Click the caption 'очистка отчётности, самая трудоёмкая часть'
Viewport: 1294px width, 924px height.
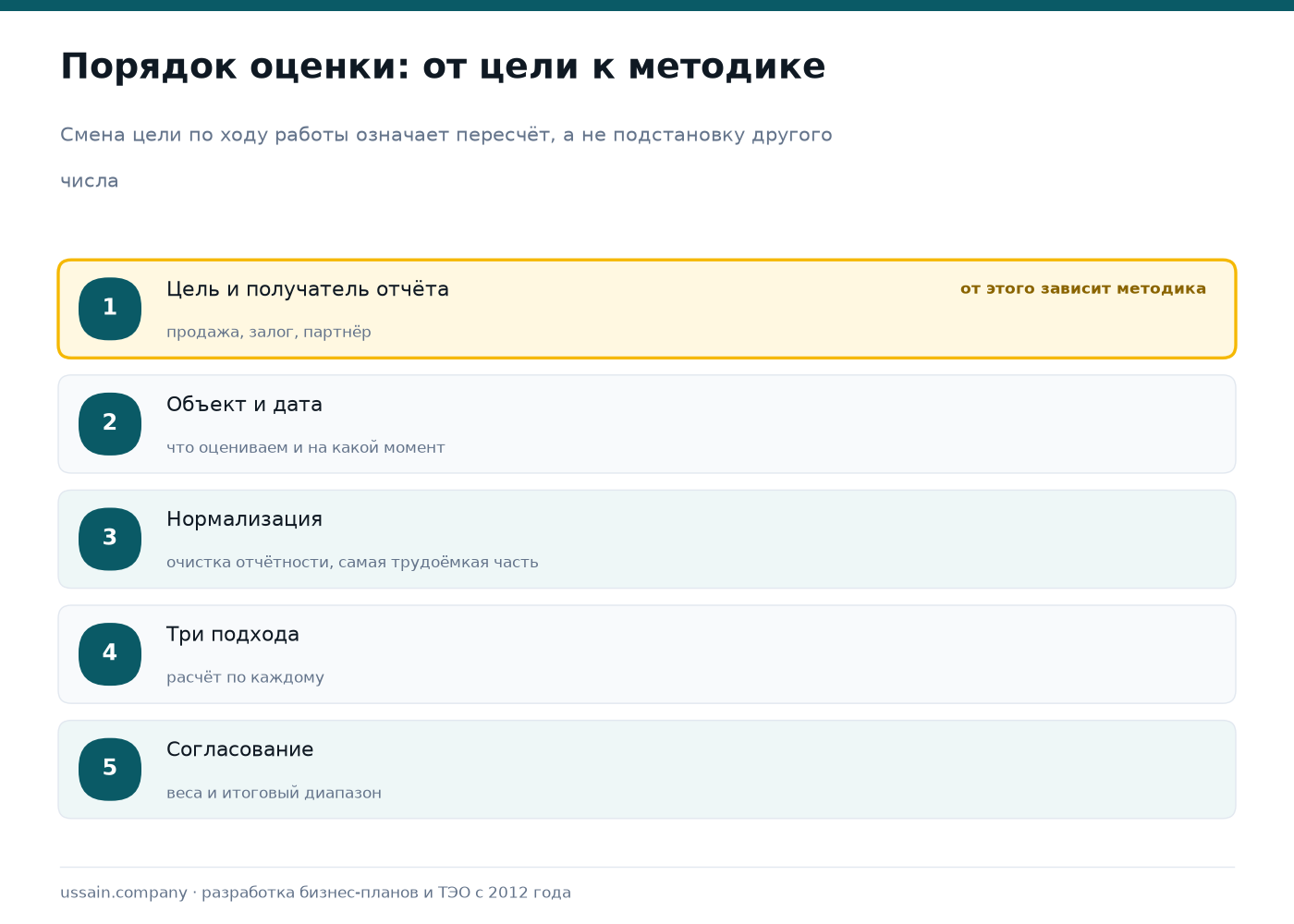click(352, 562)
